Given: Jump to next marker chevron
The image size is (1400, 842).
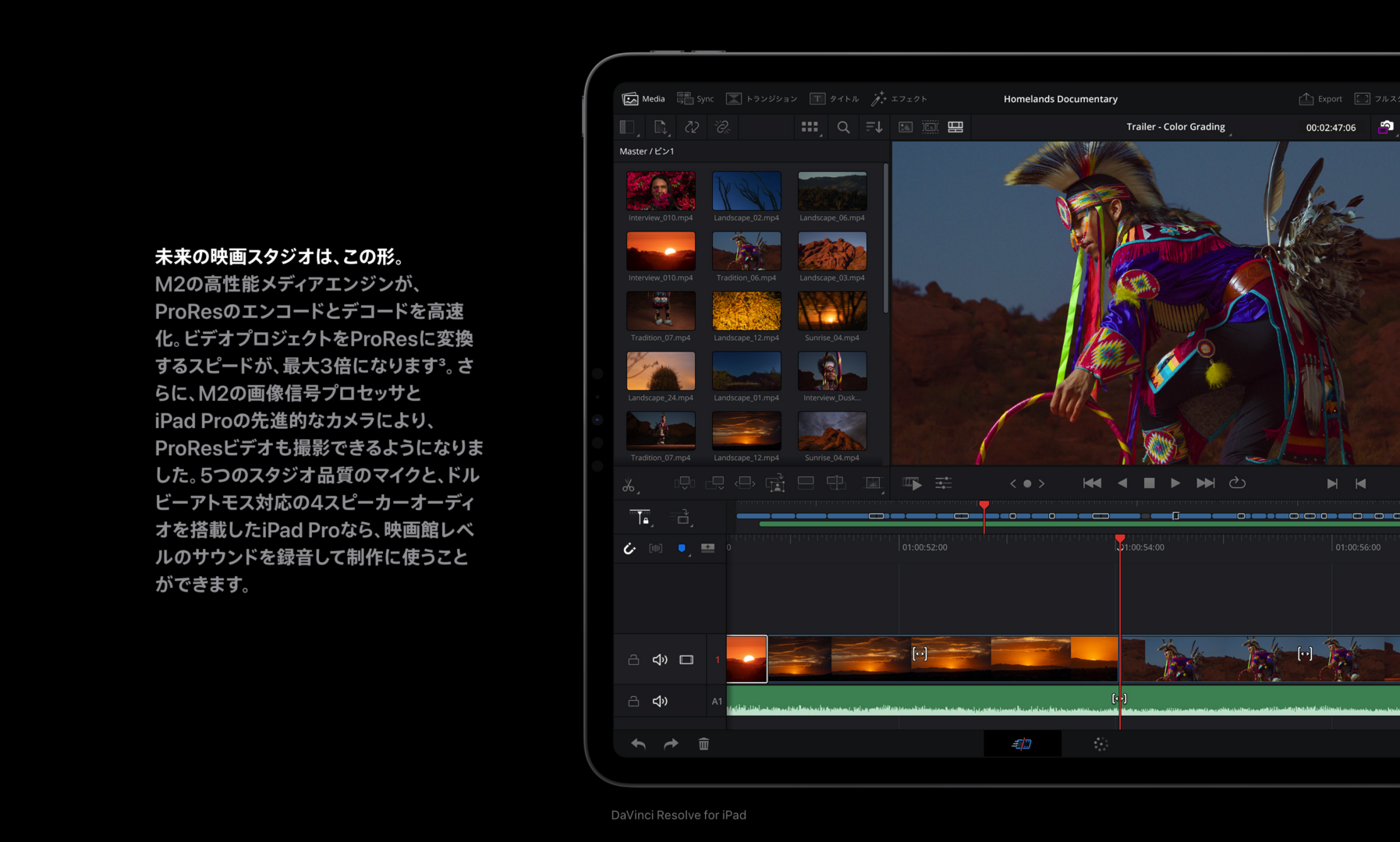Looking at the screenshot, I should pos(1041,484).
